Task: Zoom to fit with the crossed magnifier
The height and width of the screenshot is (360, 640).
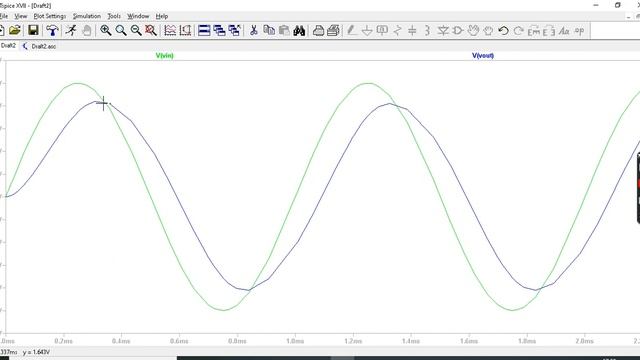Action: [151, 30]
